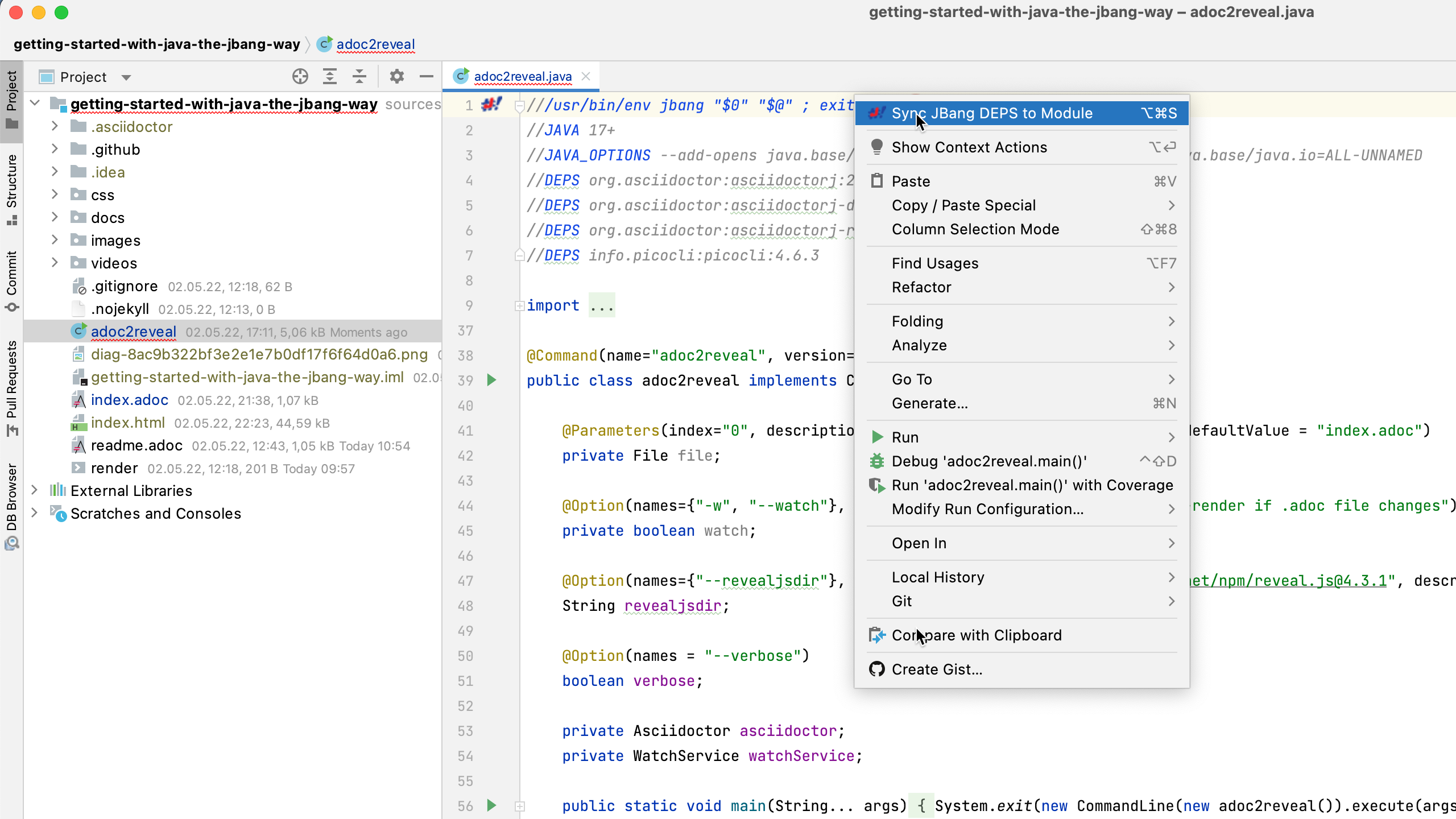Toggle fold end marker on line 7
The image size is (1456, 819).
(x=519, y=255)
